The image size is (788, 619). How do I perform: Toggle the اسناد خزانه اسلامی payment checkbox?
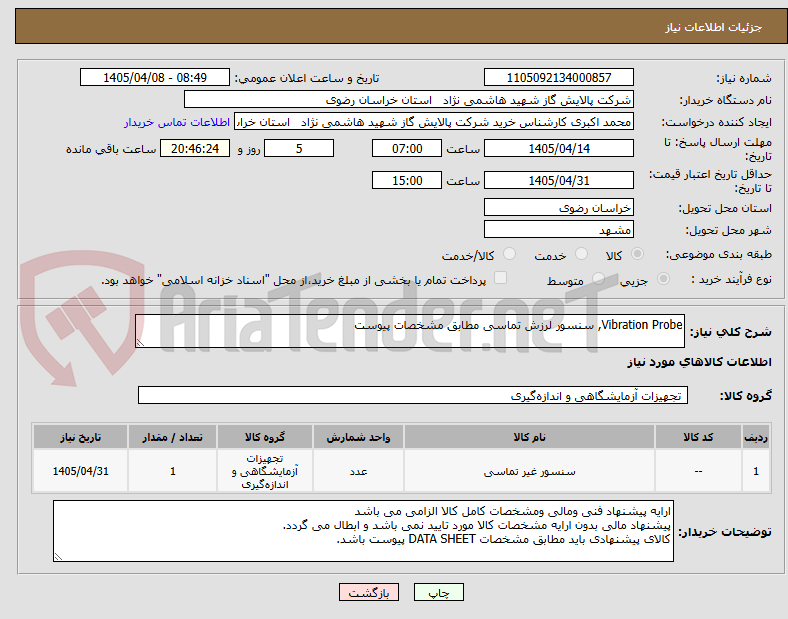point(501,278)
